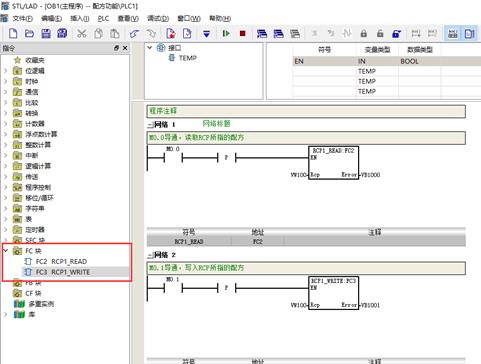Select the 程序控制 folder
The height and width of the screenshot is (364, 481).
point(38,187)
